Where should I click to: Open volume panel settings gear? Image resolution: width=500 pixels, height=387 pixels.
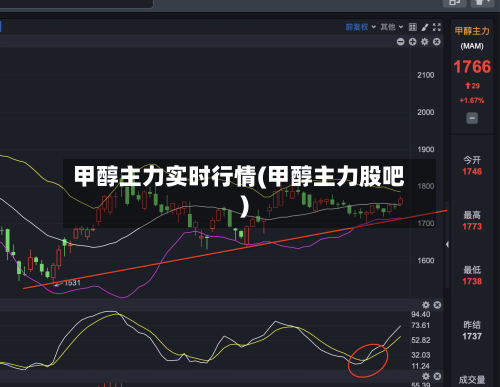coord(426,376)
